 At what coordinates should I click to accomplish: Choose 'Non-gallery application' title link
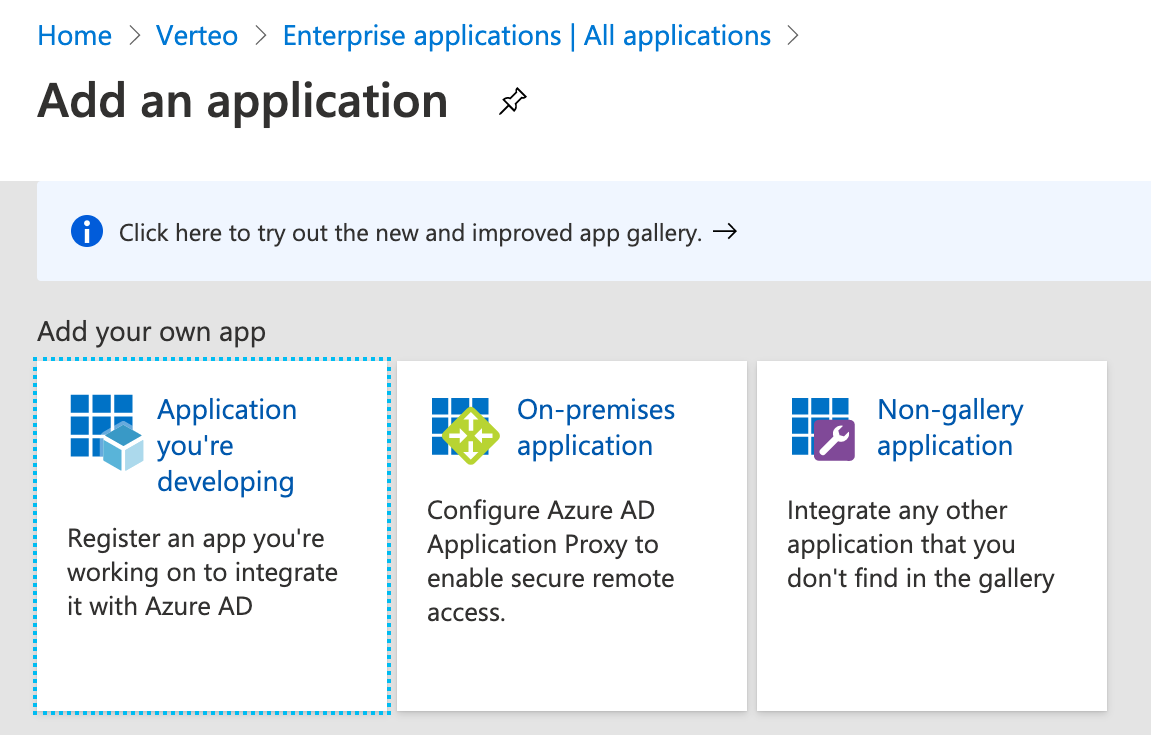point(950,428)
